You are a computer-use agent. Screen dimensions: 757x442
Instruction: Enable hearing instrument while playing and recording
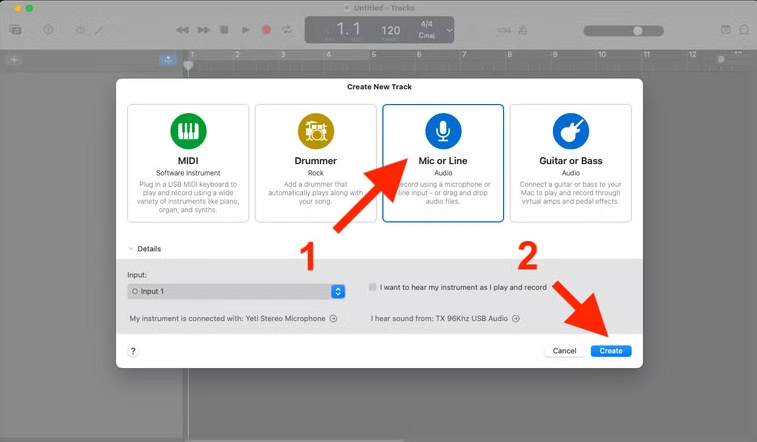click(373, 287)
